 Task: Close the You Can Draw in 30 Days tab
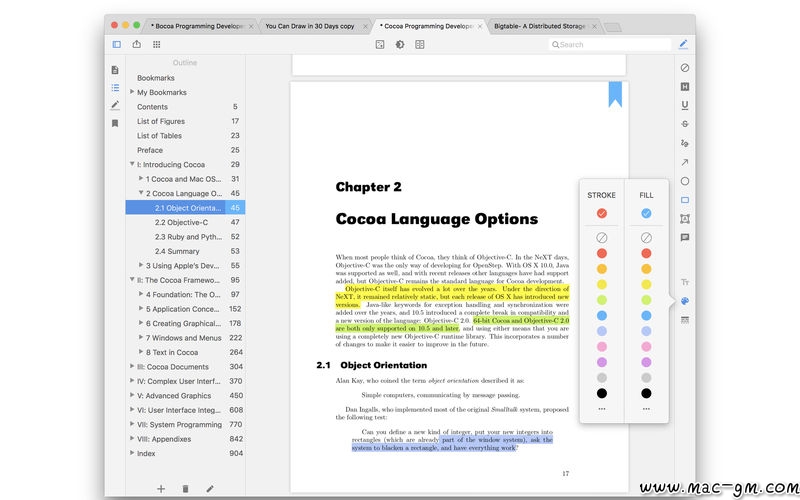click(x=365, y=26)
